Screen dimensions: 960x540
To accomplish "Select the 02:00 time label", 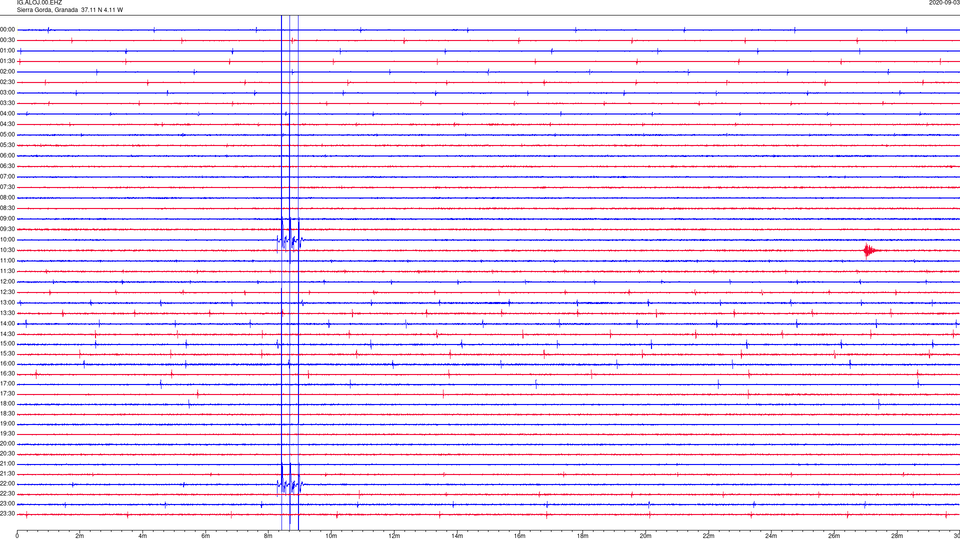I will [8, 72].
